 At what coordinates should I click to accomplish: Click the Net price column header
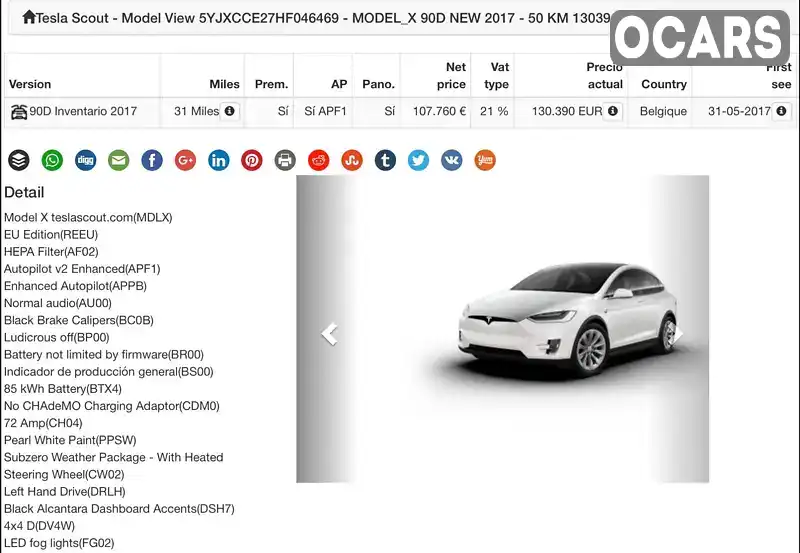point(452,76)
